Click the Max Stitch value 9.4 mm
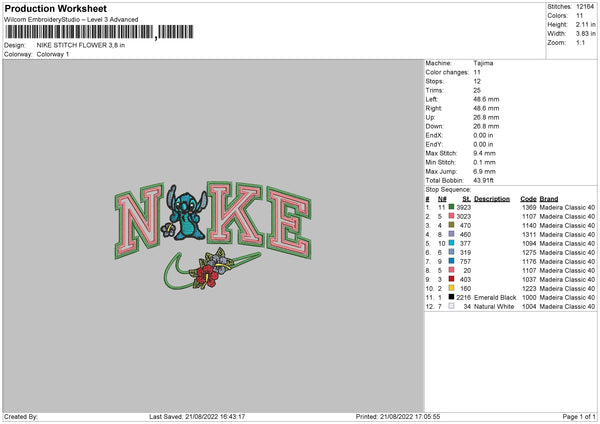The width and height of the screenshot is (600, 424). click(484, 153)
